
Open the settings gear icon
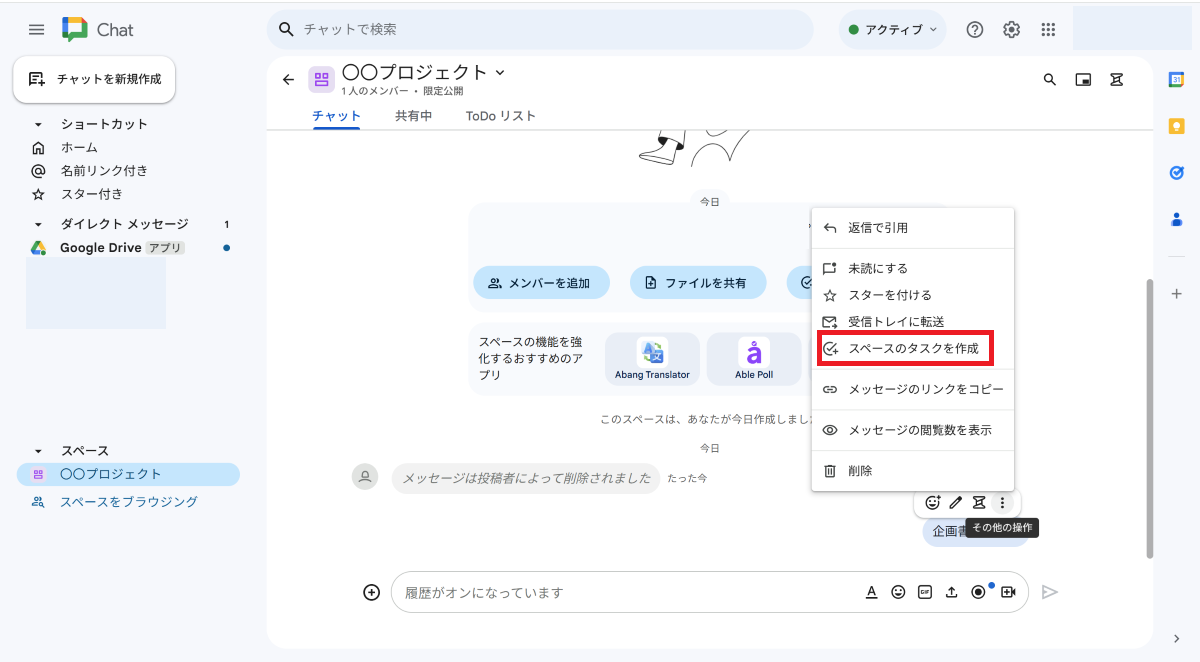pos(1011,30)
